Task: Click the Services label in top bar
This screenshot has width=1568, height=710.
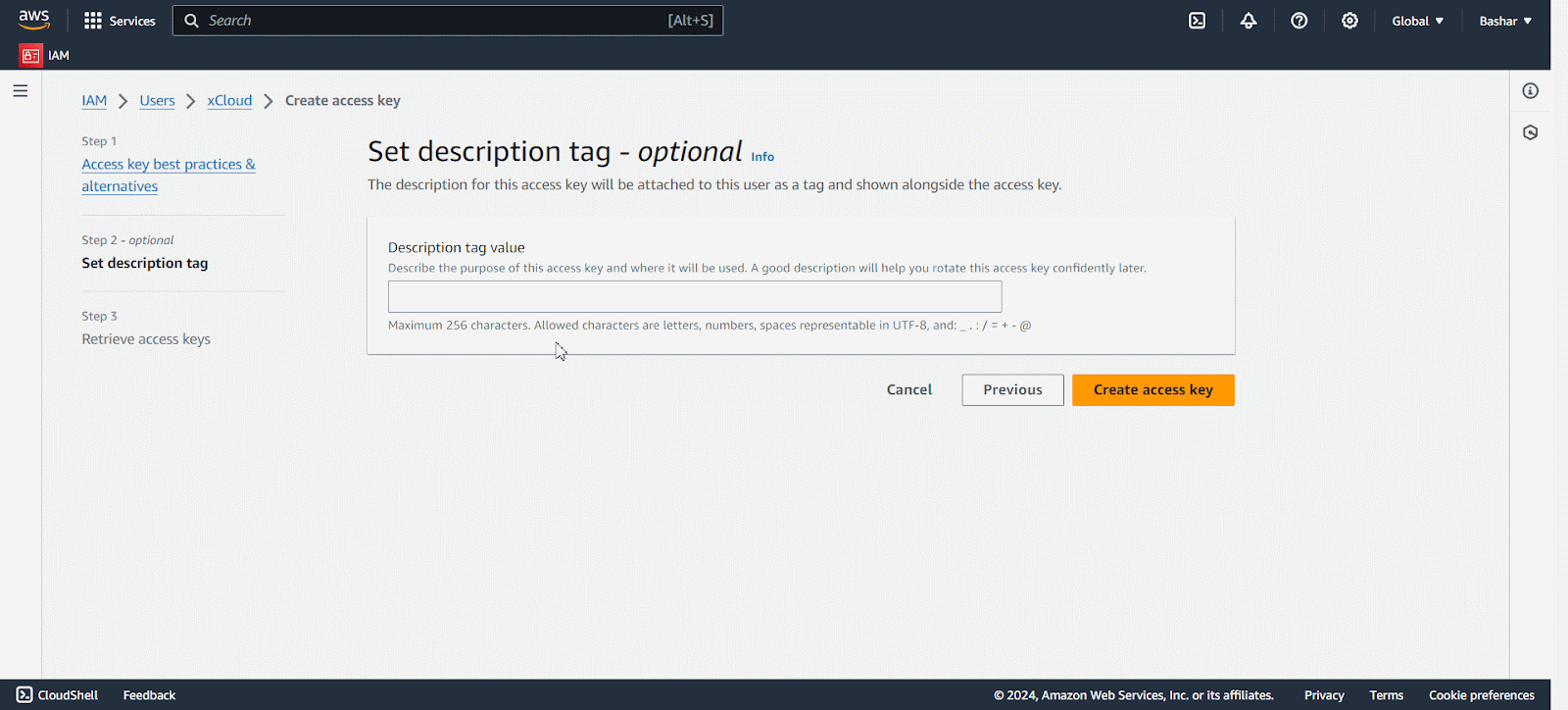Action: click(x=132, y=21)
